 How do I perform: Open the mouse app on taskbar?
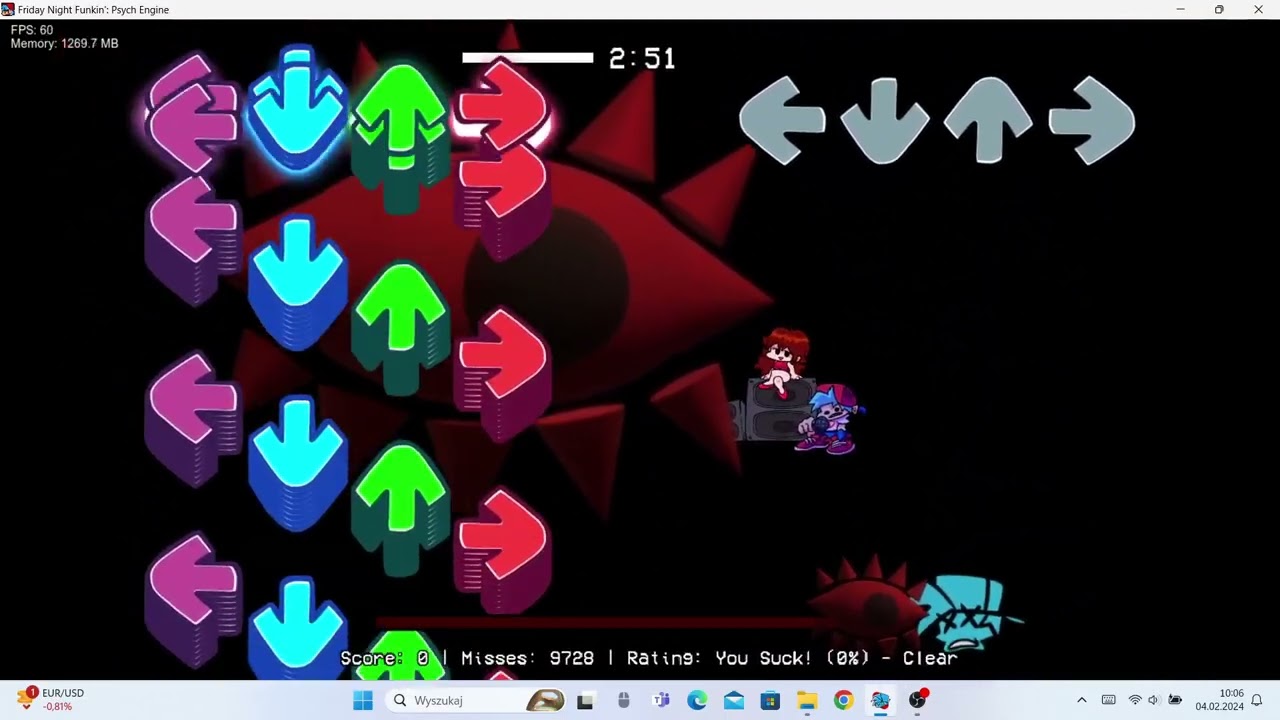[x=623, y=700]
